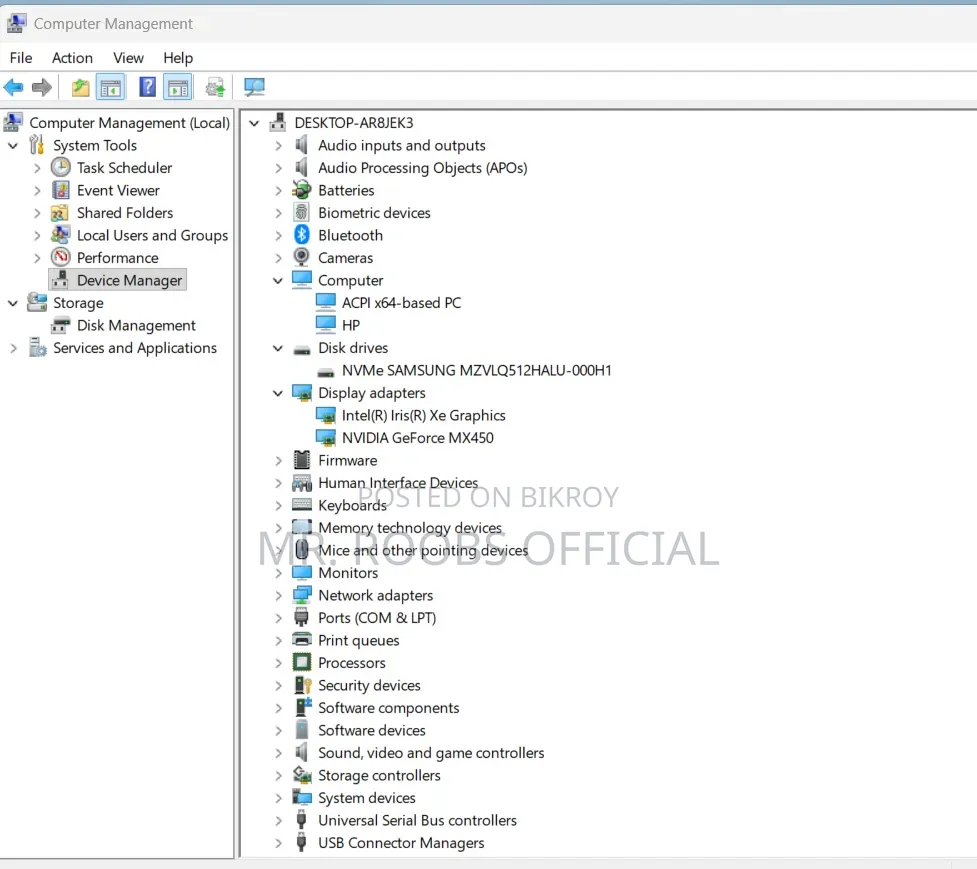The height and width of the screenshot is (869, 977).
Task: Collapse the System Tools node
Action: (13, 146)
